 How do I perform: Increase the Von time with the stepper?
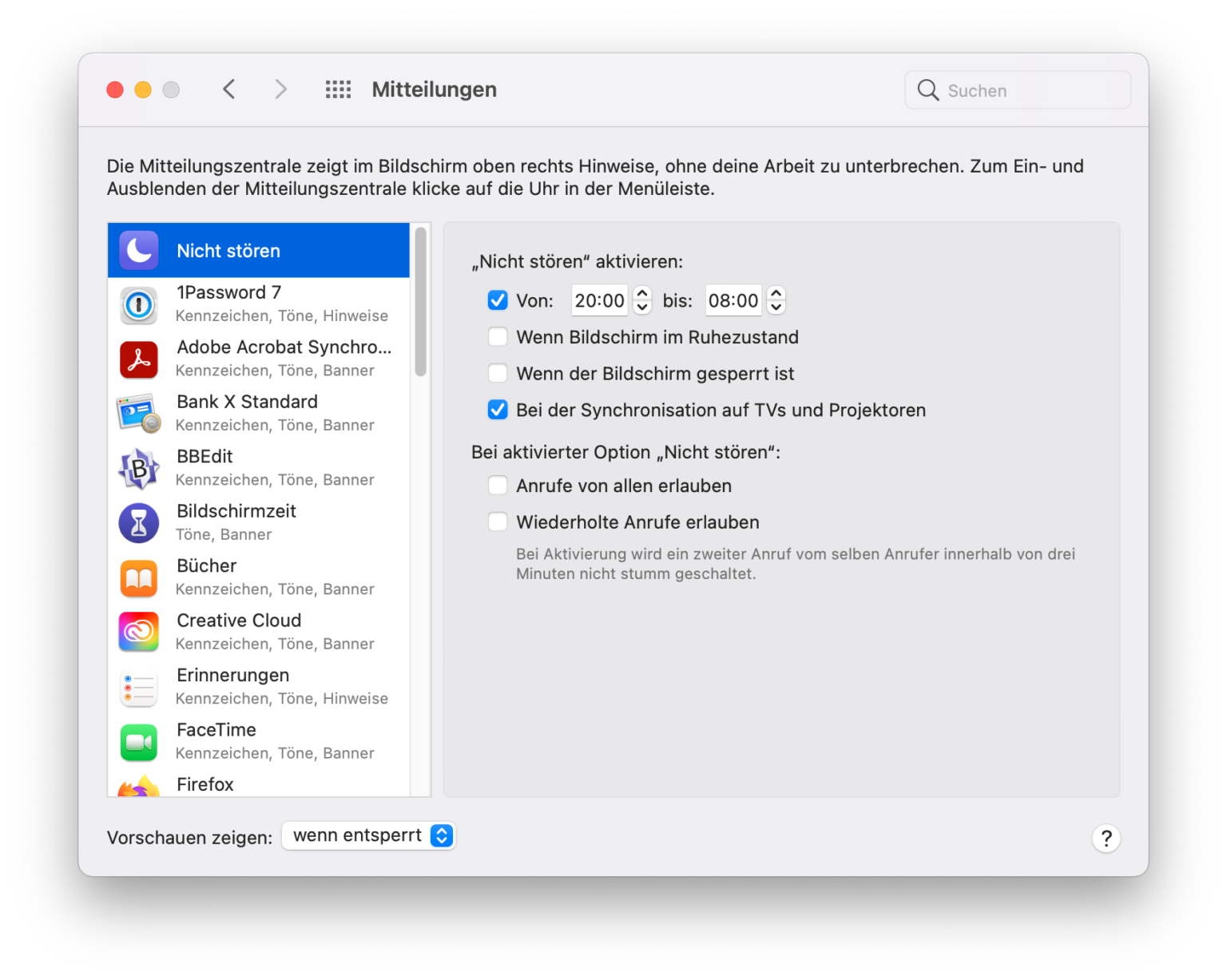pos(641,294)
